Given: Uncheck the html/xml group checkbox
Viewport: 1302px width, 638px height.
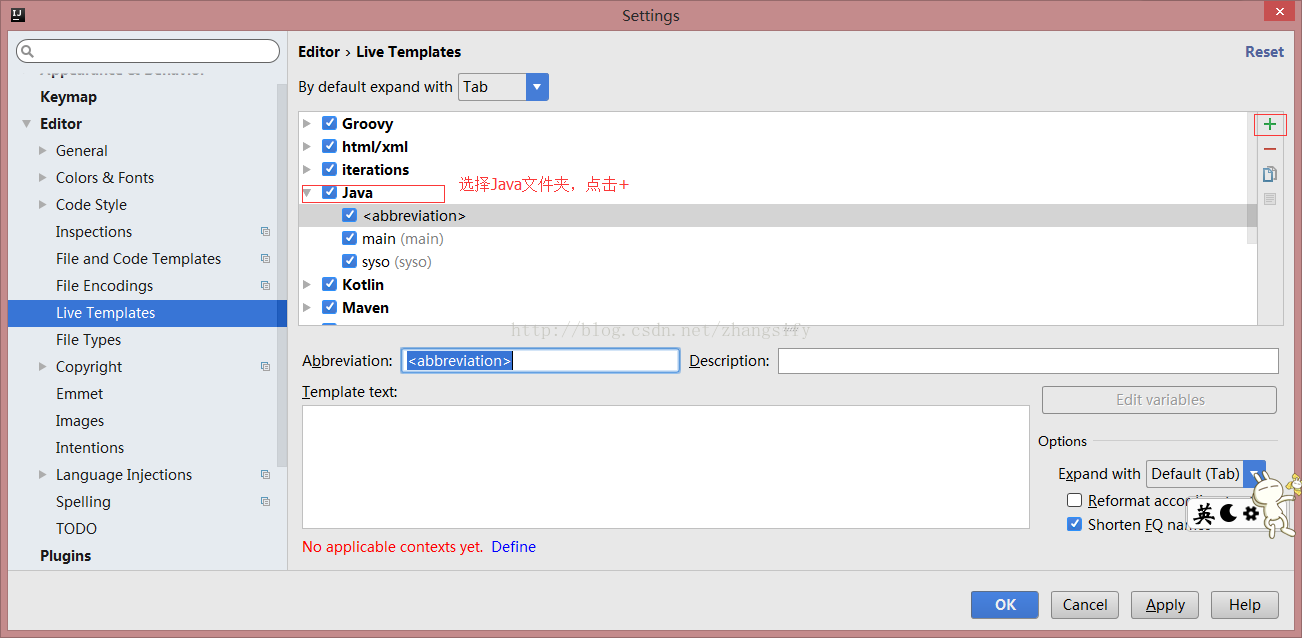Looking at the screenshot, I should pyautogui.click(x=329, y=146).
